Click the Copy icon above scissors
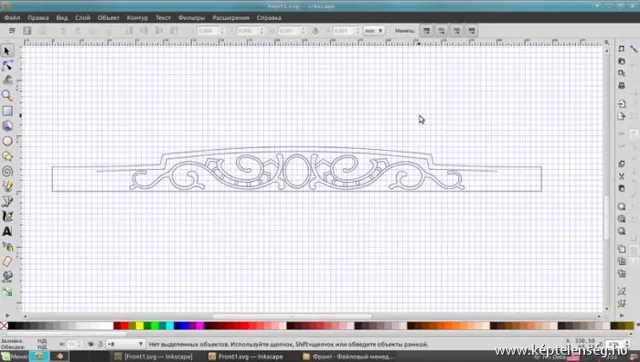The height and width of the screenshot is (362, 640). tap(621, 164)
